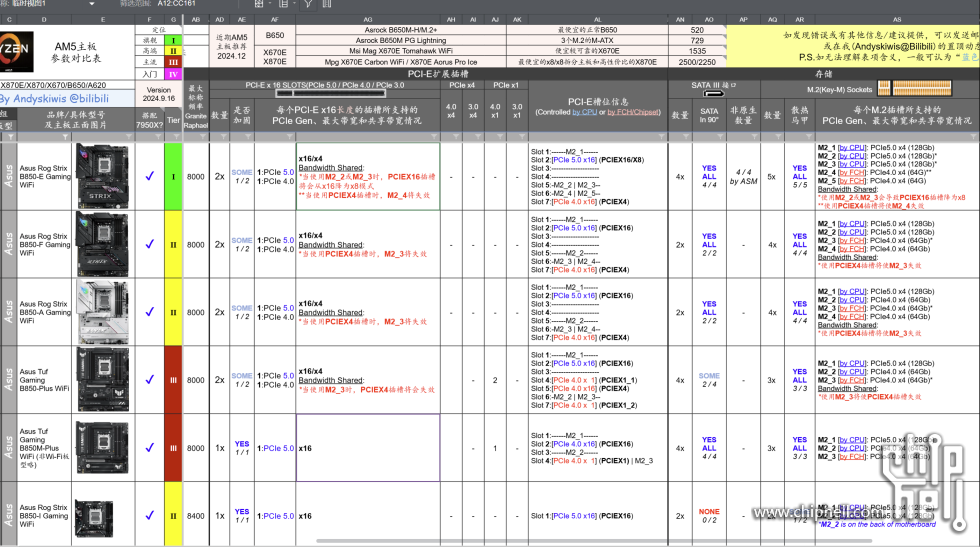Select the price cell '2500/2250'
The width and height of the screenshot is (980, 547).
(x=697, y=62)
